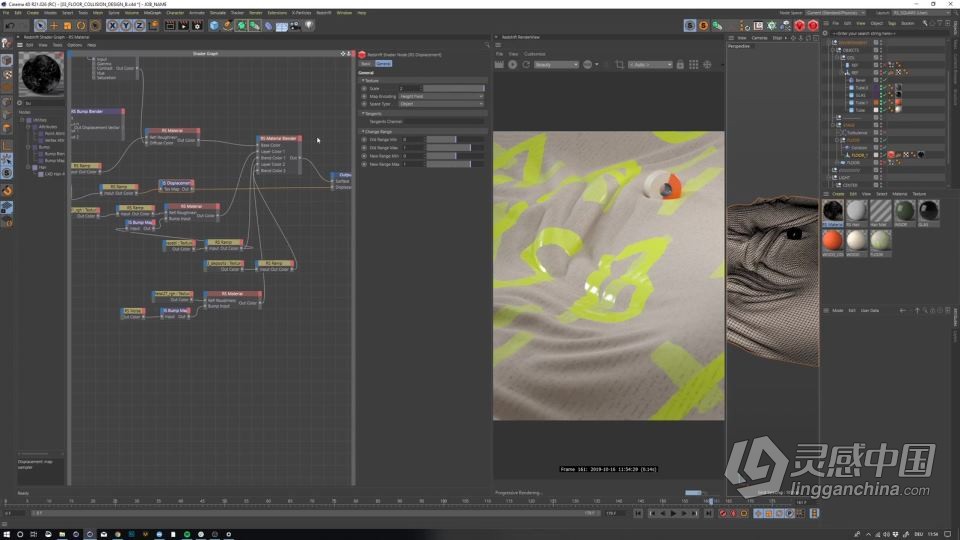
Task: Collapse the Tangents section
Action: click(362, 113)
